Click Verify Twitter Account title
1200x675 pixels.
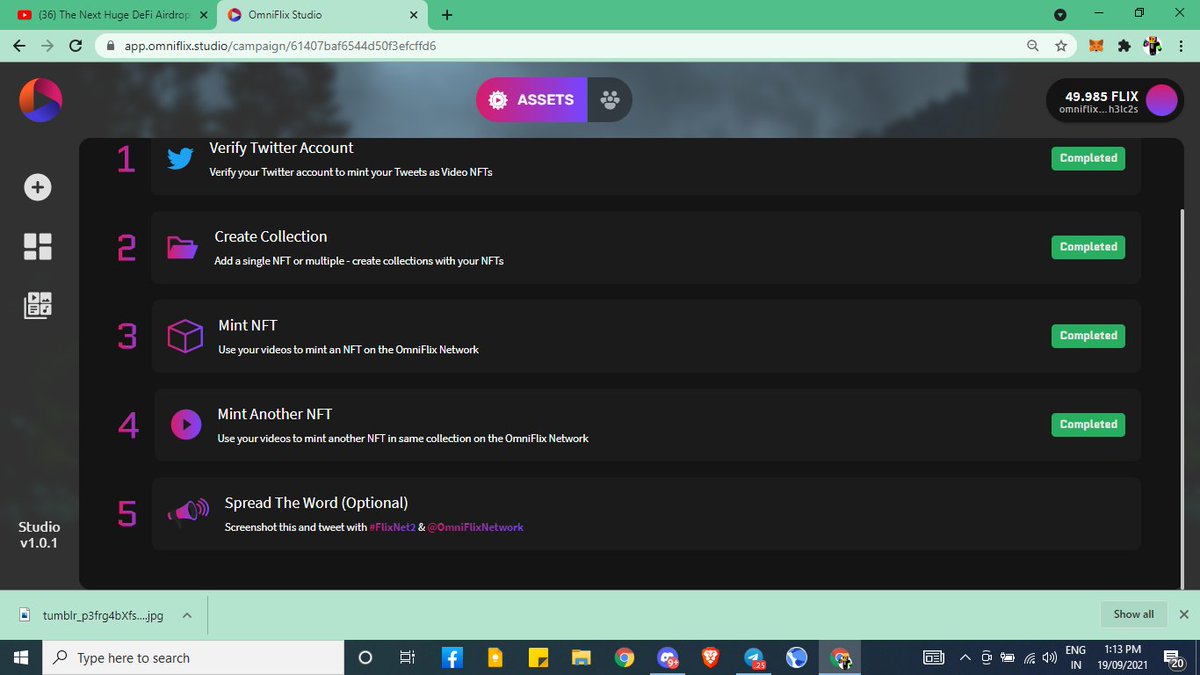tap(281, 148)
